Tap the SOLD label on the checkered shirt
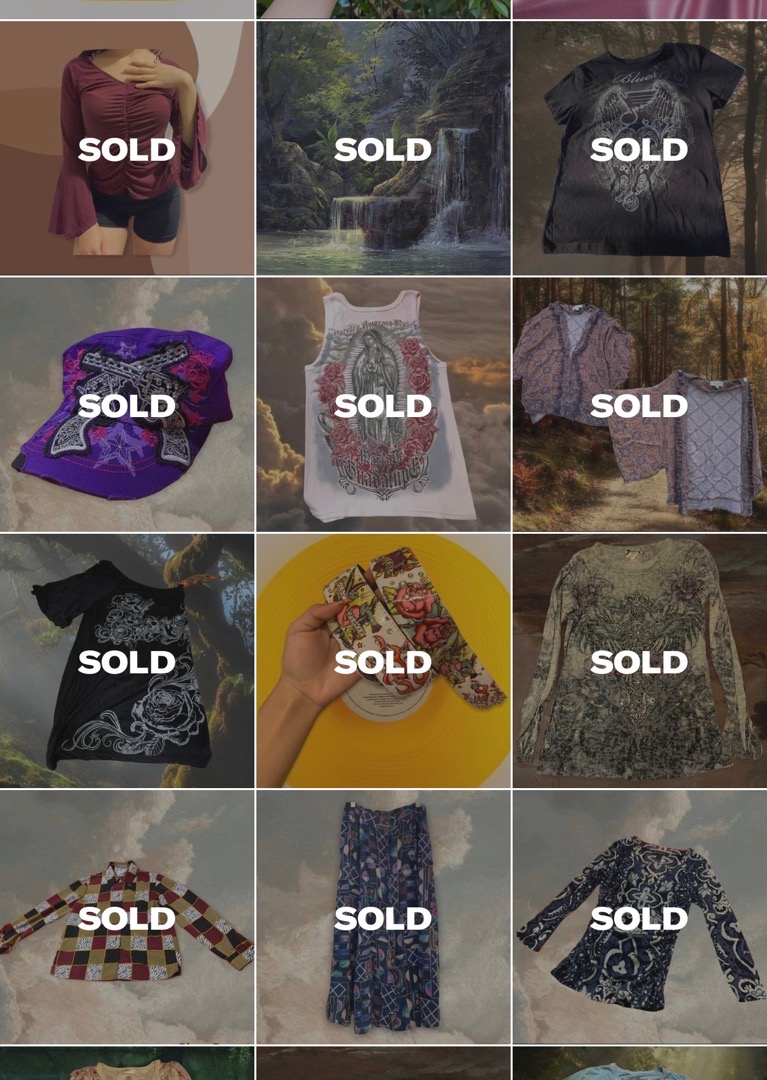Image resolution: width=767 pixels, height=1080 pixels. (x=127, y=918)
